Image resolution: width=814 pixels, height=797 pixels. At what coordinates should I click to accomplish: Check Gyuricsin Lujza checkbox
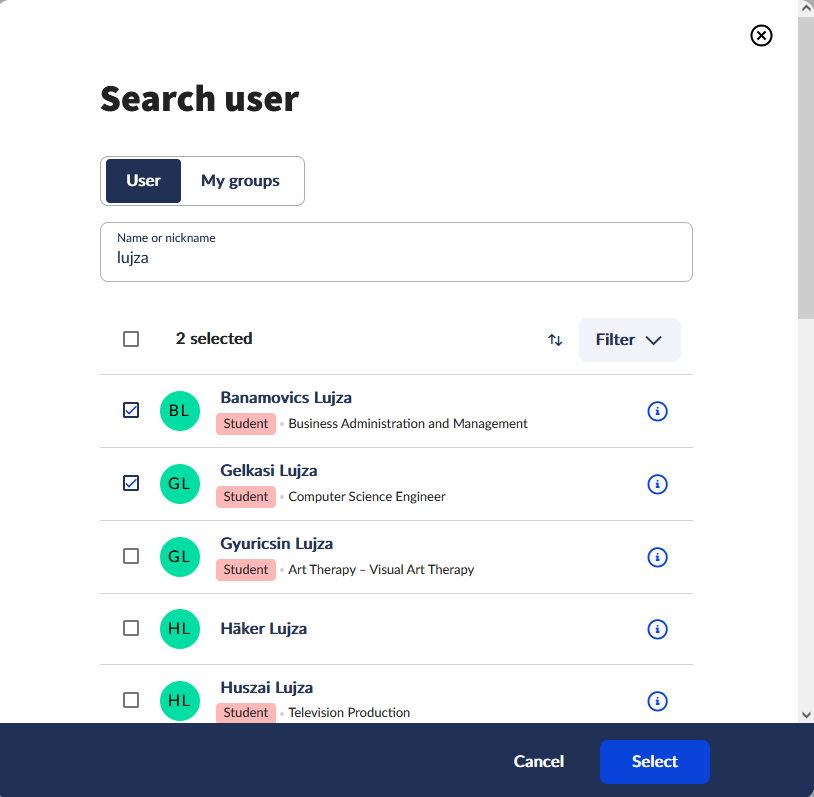(x=131, y=556)
